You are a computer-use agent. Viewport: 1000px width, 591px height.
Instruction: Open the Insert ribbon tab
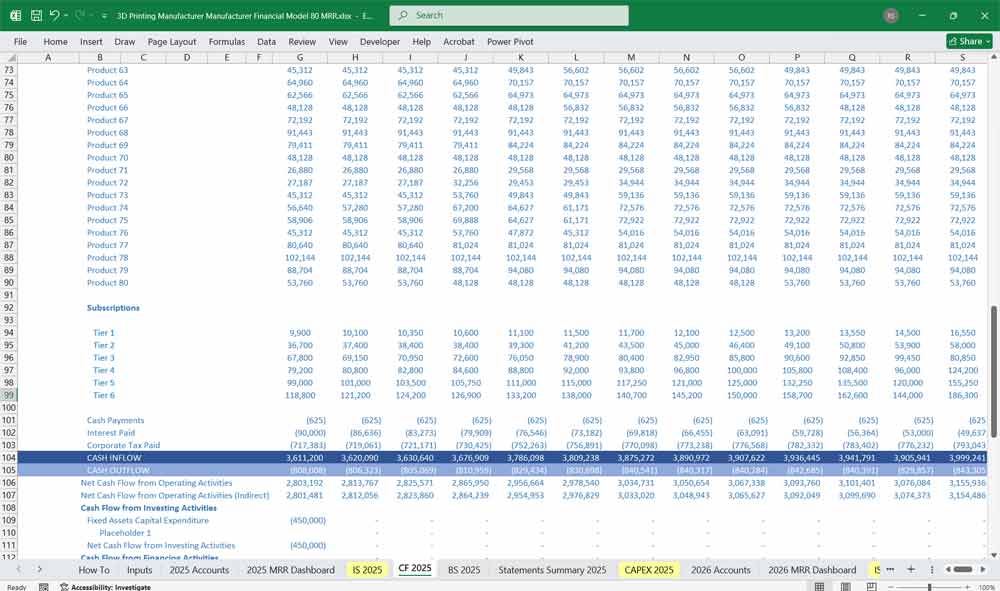(91, 41)
